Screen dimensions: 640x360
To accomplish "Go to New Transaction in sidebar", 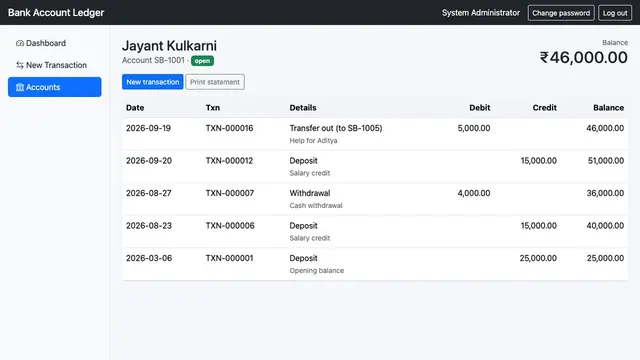I will coord(55,65).
